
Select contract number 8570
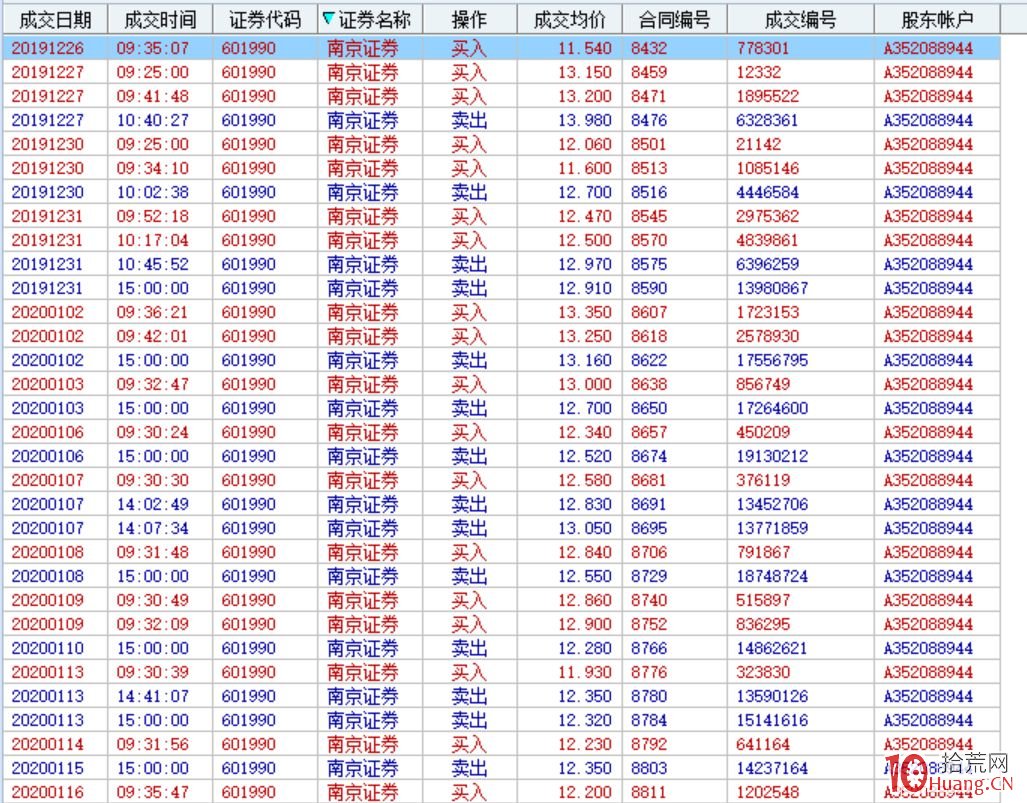[649, 240]
